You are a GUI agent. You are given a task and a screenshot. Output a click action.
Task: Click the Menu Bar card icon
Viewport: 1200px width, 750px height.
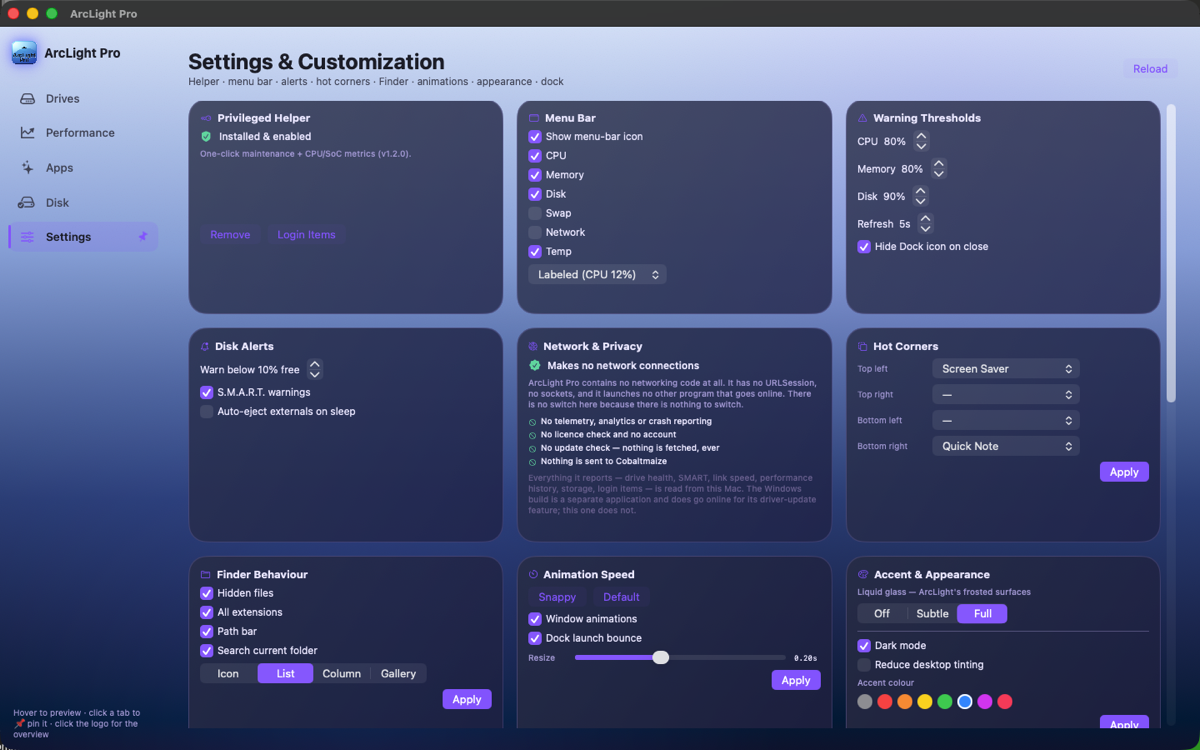tap(534, 118)
